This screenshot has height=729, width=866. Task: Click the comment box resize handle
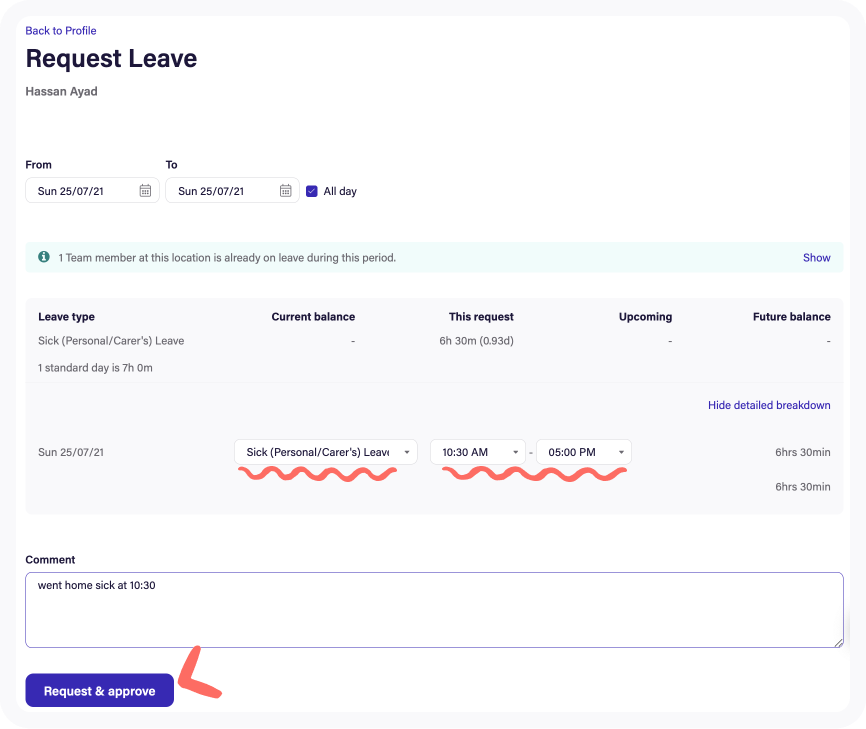pos(838,642)
